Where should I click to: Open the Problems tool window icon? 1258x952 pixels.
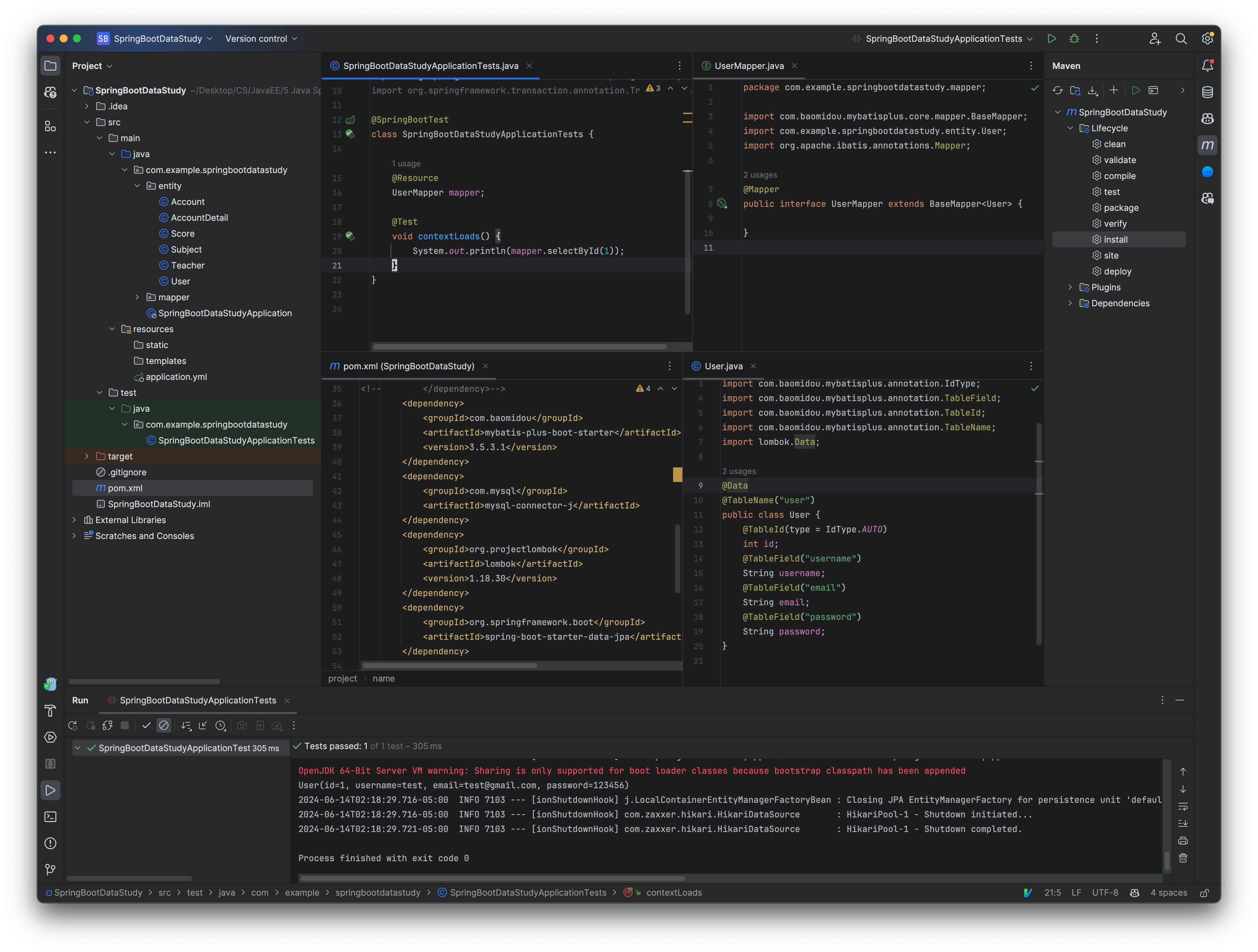tap(50, 843)
